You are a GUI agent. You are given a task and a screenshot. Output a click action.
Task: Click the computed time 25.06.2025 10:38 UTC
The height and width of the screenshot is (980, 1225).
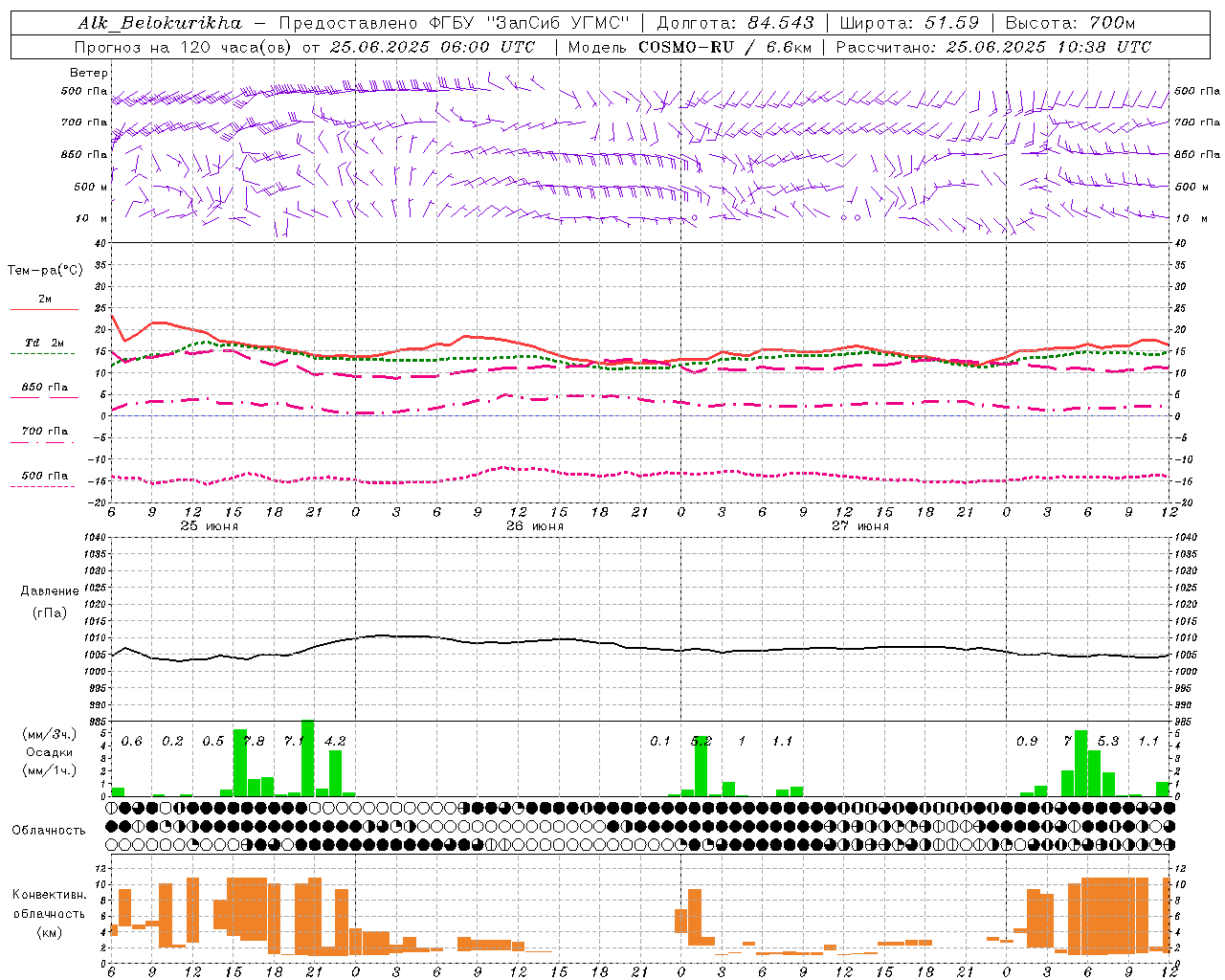pos(1048,47)
